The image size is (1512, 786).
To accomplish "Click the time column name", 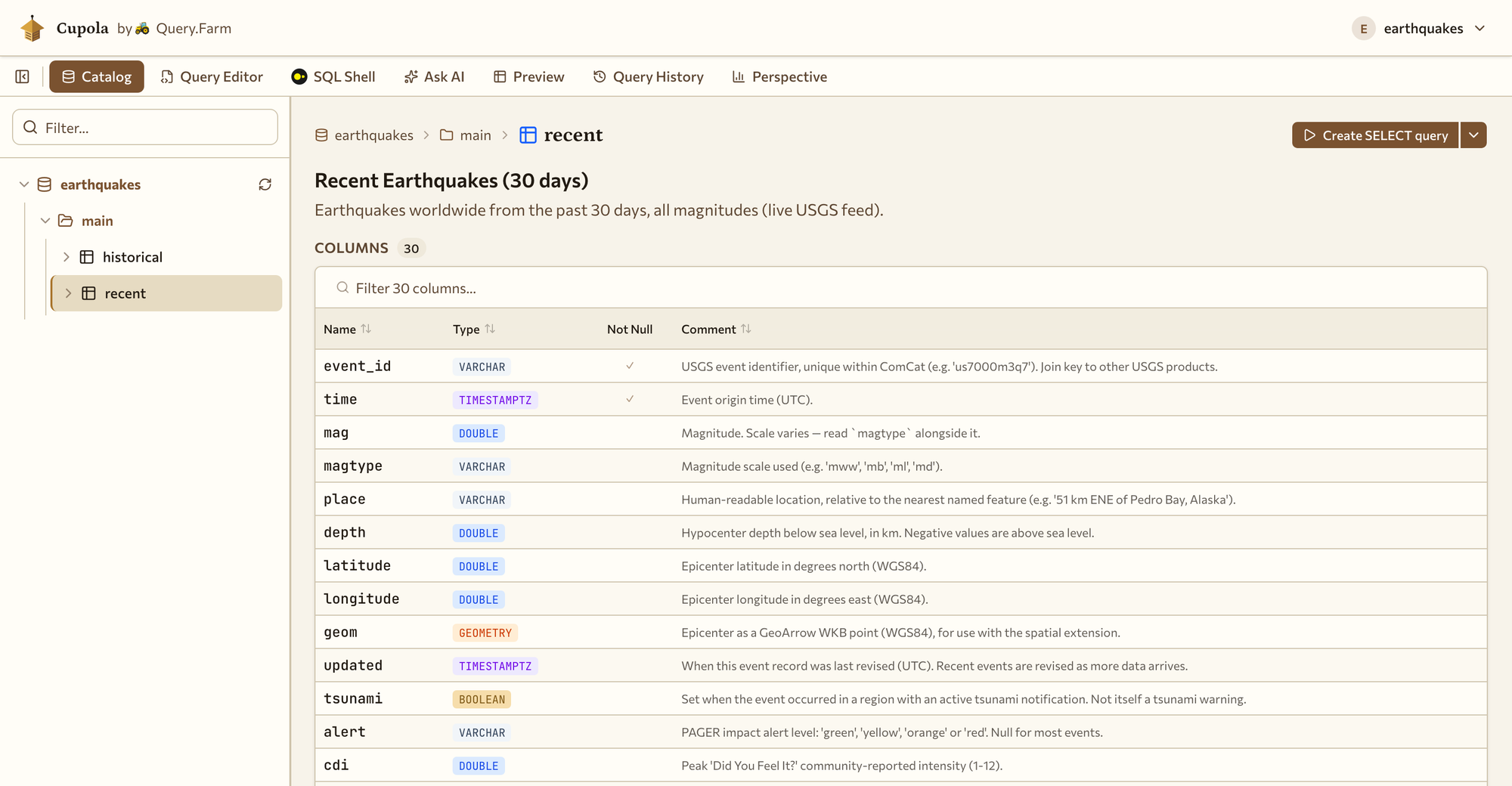I will (x=340, y=400).
